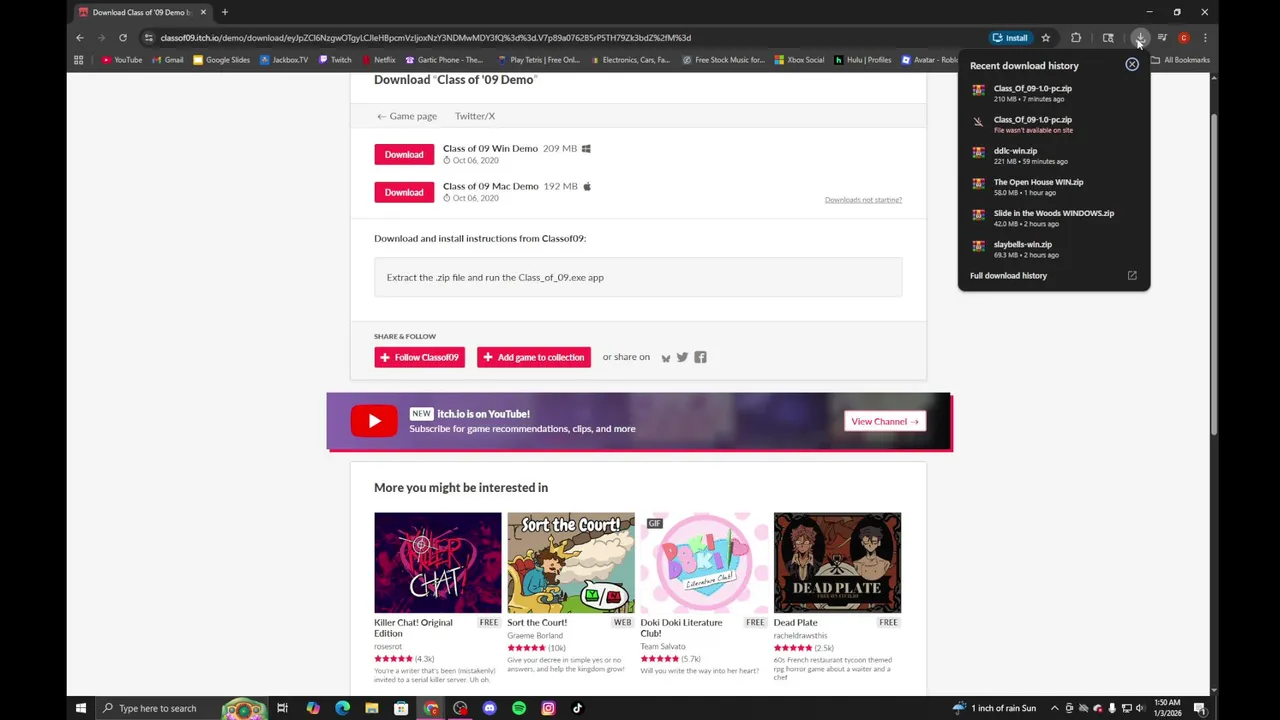
Task: Share on Twitter via bird icon
Action: (682, 357)
